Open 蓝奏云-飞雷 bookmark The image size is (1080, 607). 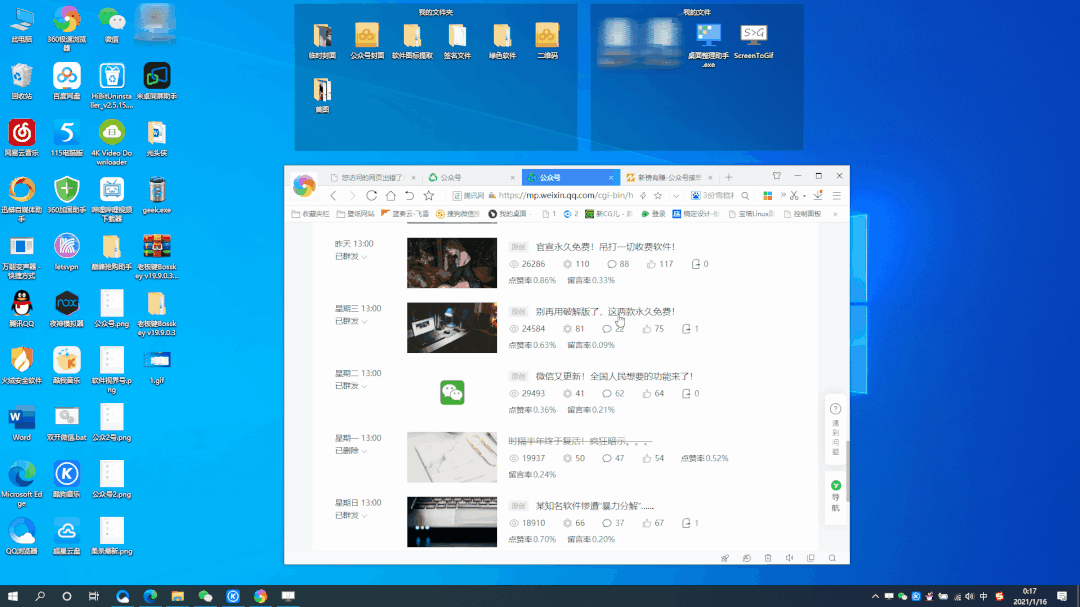(x=405, y=214)
